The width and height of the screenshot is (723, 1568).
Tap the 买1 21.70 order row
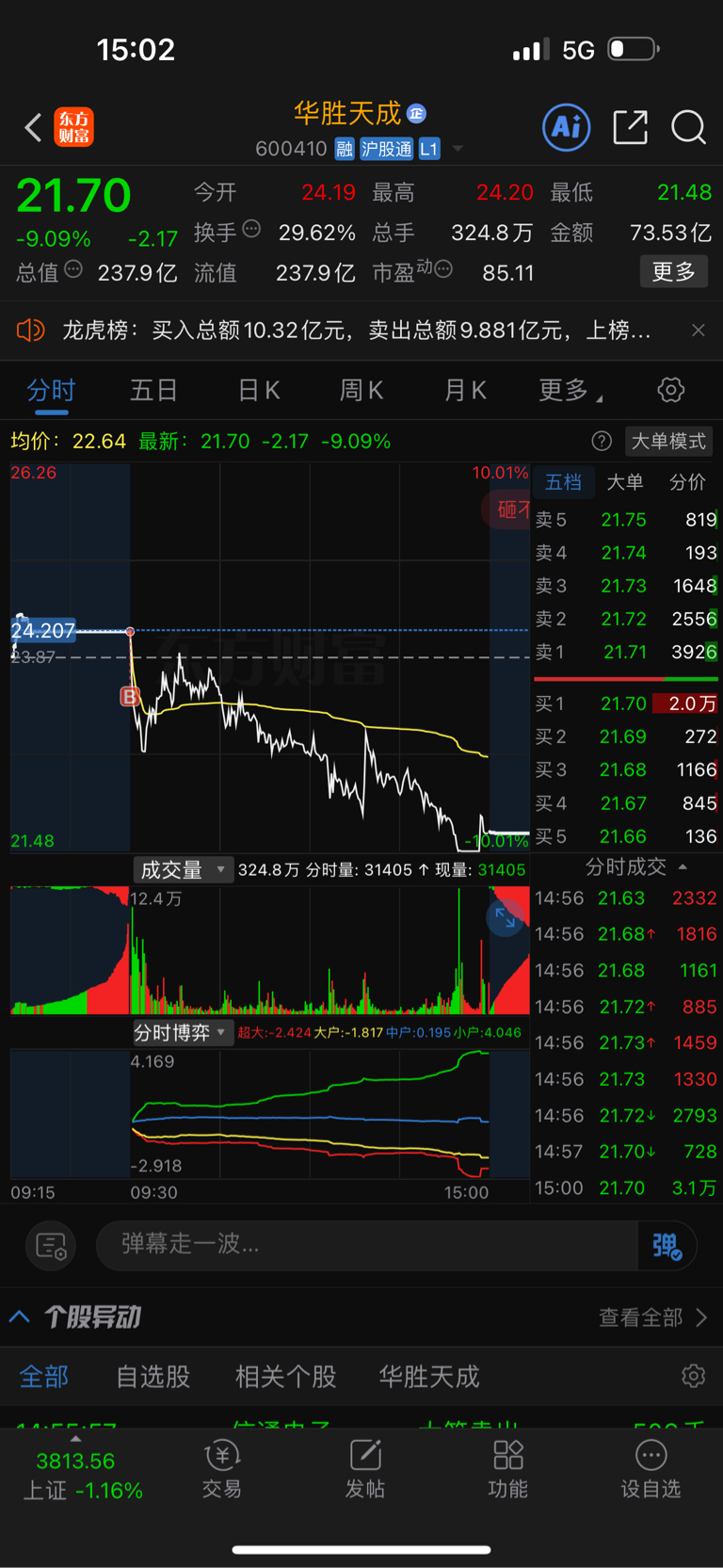(626, 703)
